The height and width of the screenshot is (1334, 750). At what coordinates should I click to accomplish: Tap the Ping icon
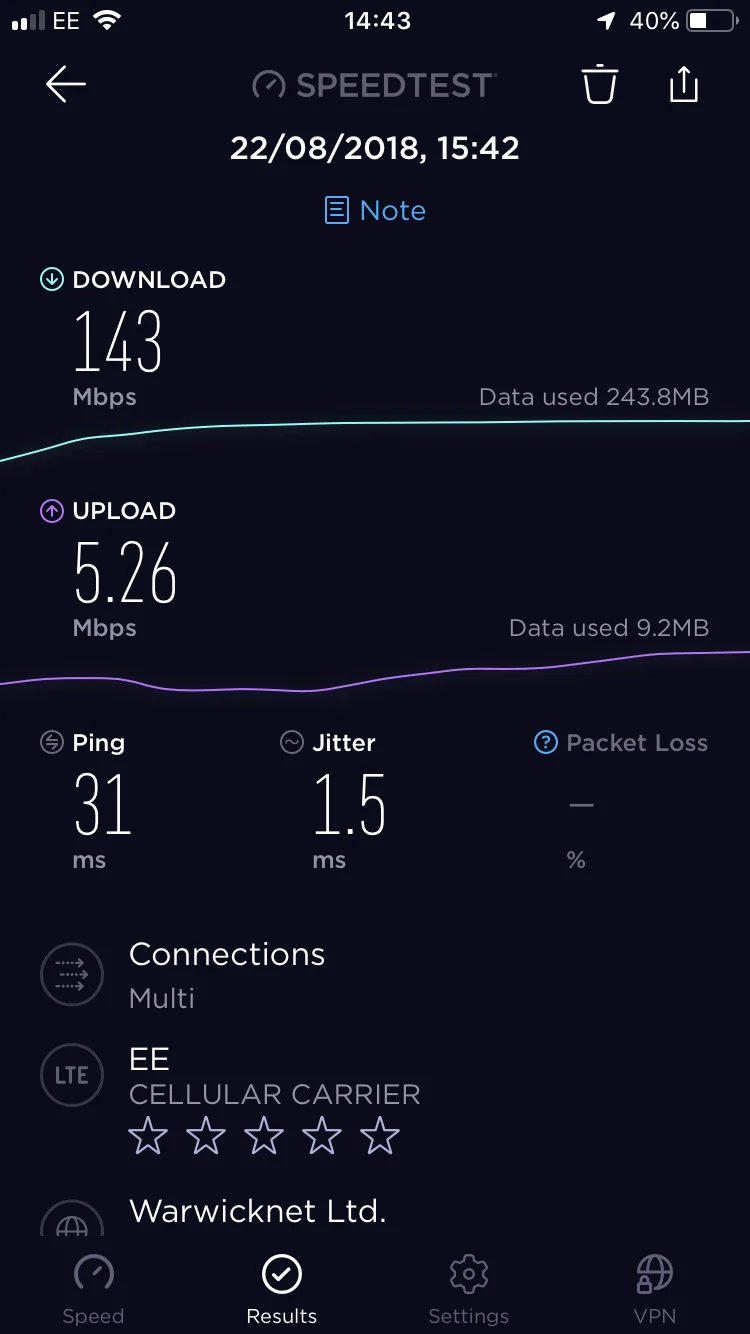coord(51,742)
